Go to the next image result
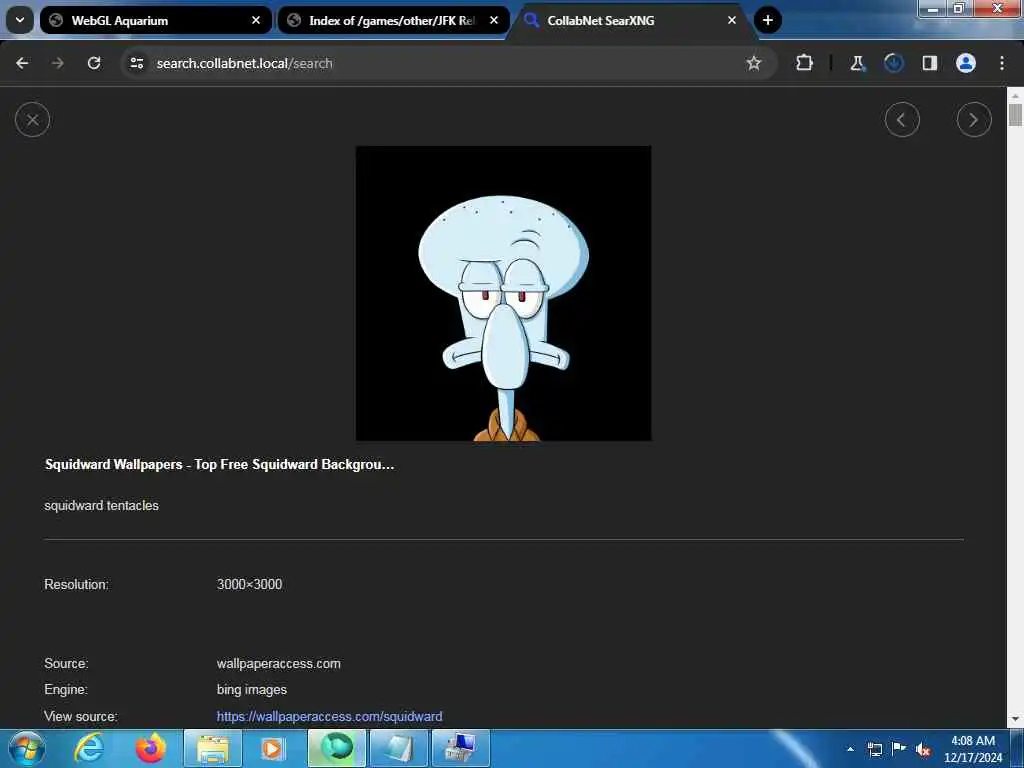This screenshot has height=768, width=1024. click(974, 120)
